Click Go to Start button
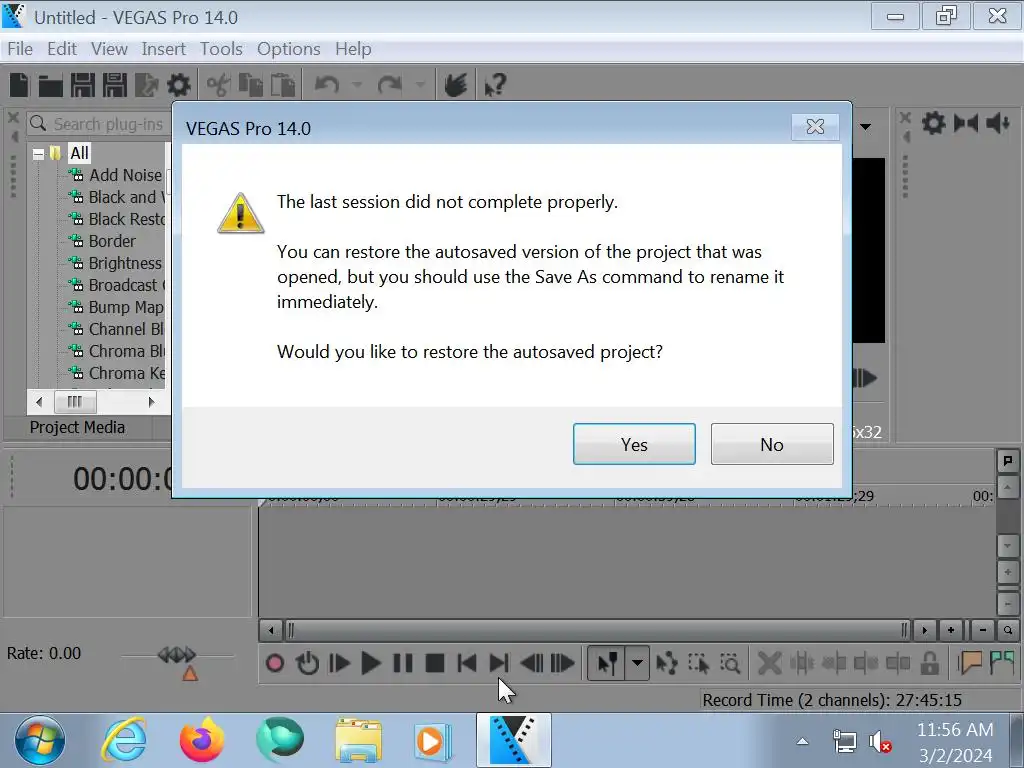The height and width of the screenshot is (768, 1024). 466,664
